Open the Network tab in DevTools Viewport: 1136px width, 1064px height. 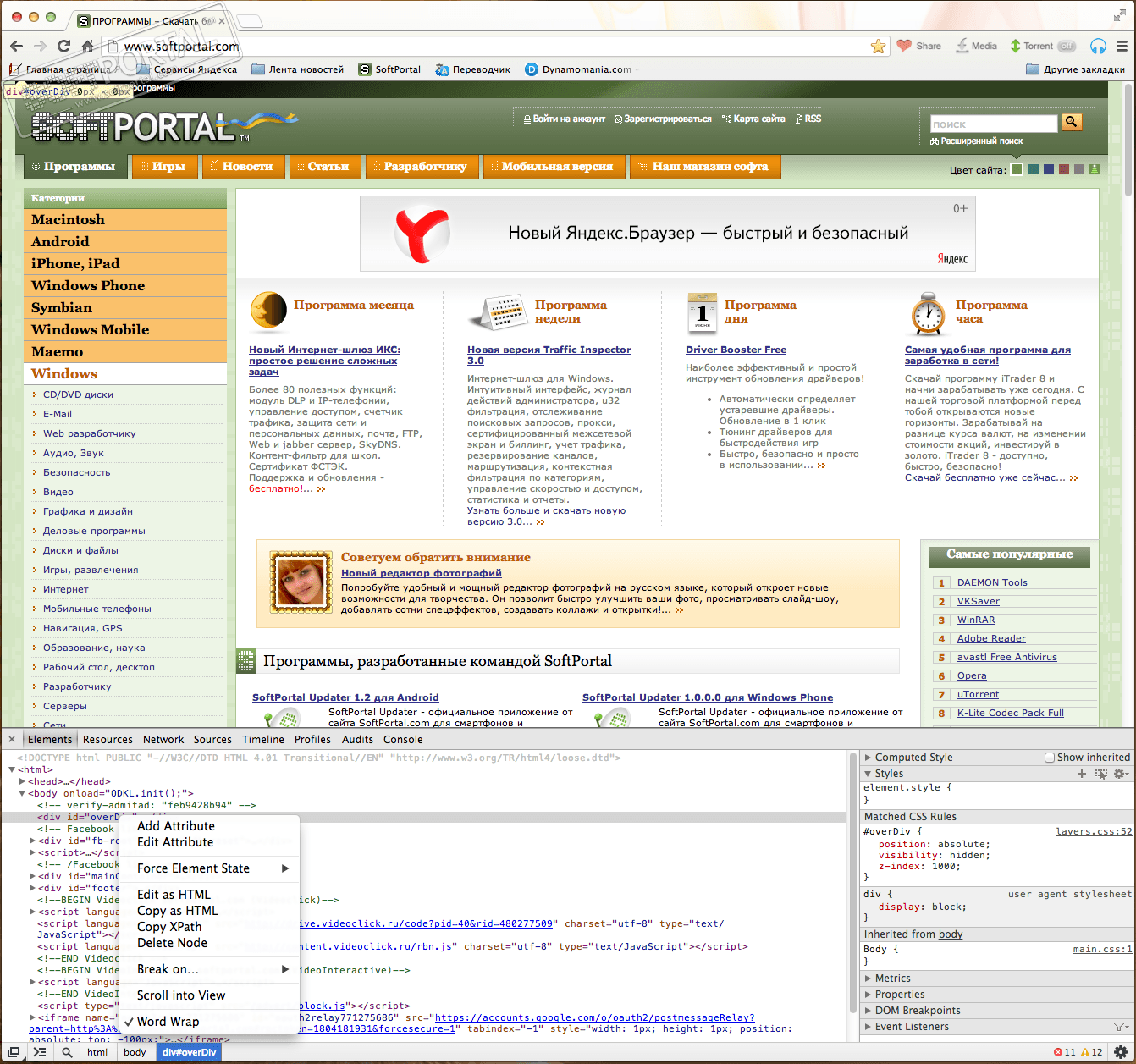click(163, 740)
